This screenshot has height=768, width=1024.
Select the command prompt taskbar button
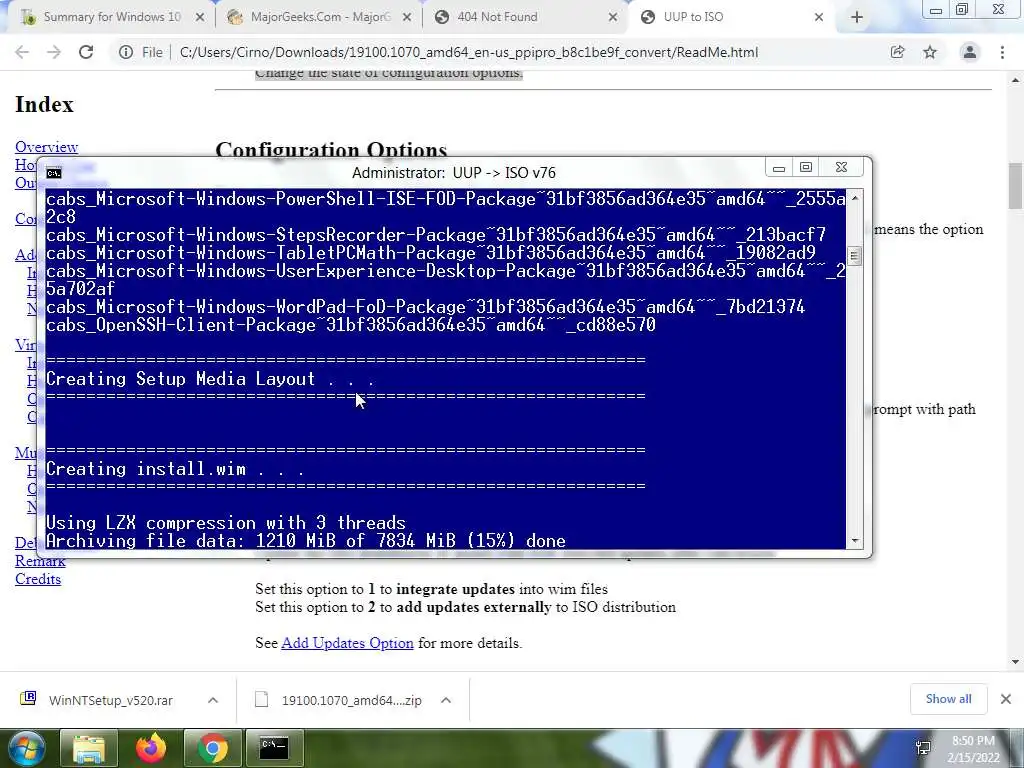(x=274, y=748)
